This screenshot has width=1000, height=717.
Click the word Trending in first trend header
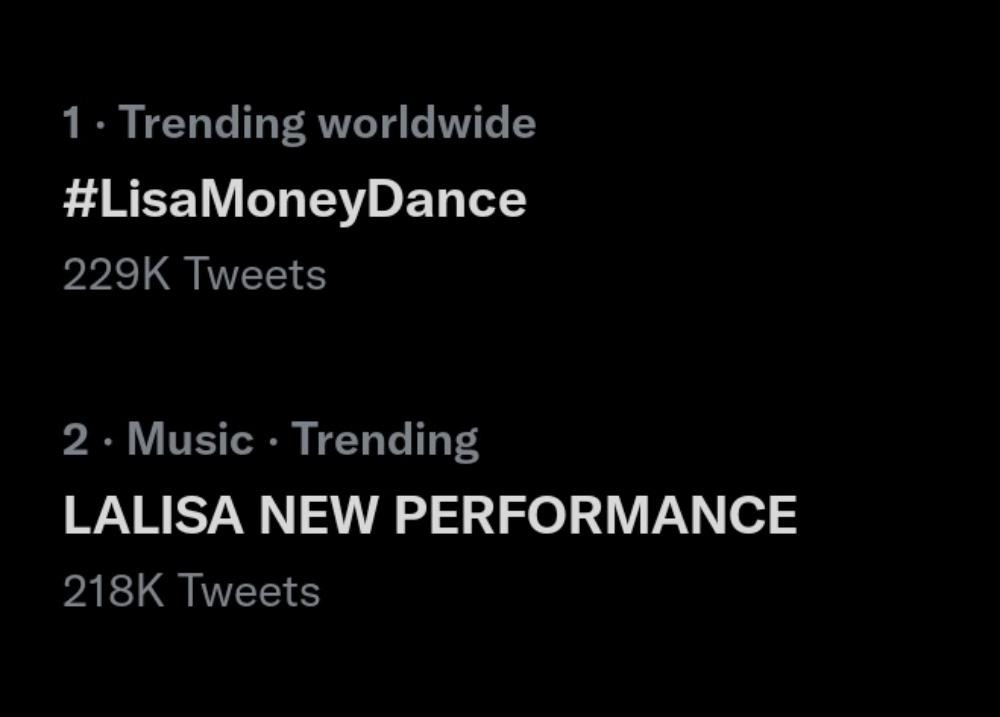pos(212,124)
